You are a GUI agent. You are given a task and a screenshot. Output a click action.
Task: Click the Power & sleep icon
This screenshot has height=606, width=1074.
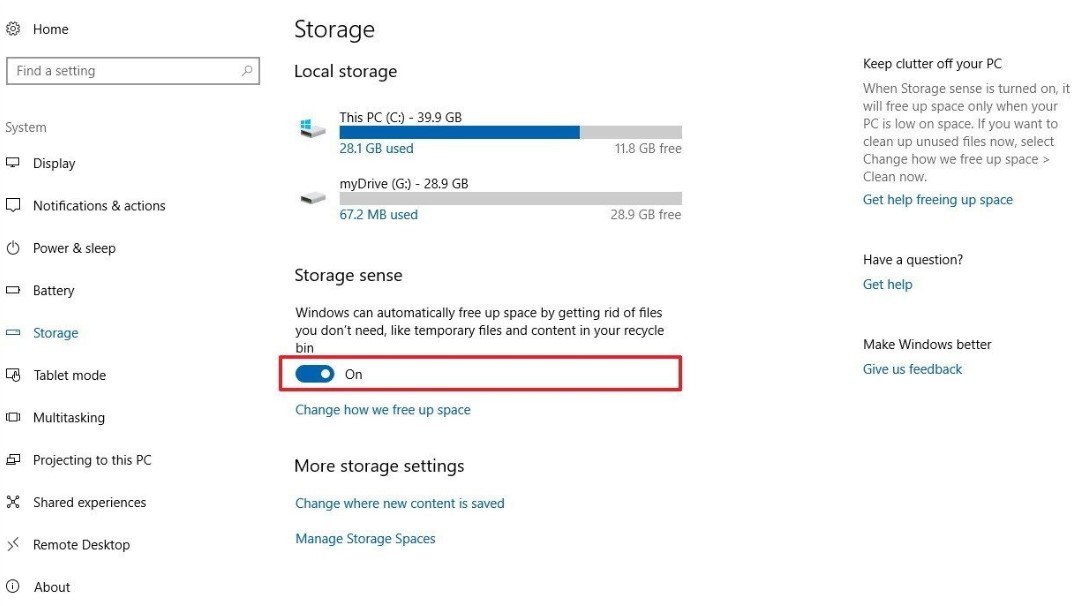tap(13, 248)
